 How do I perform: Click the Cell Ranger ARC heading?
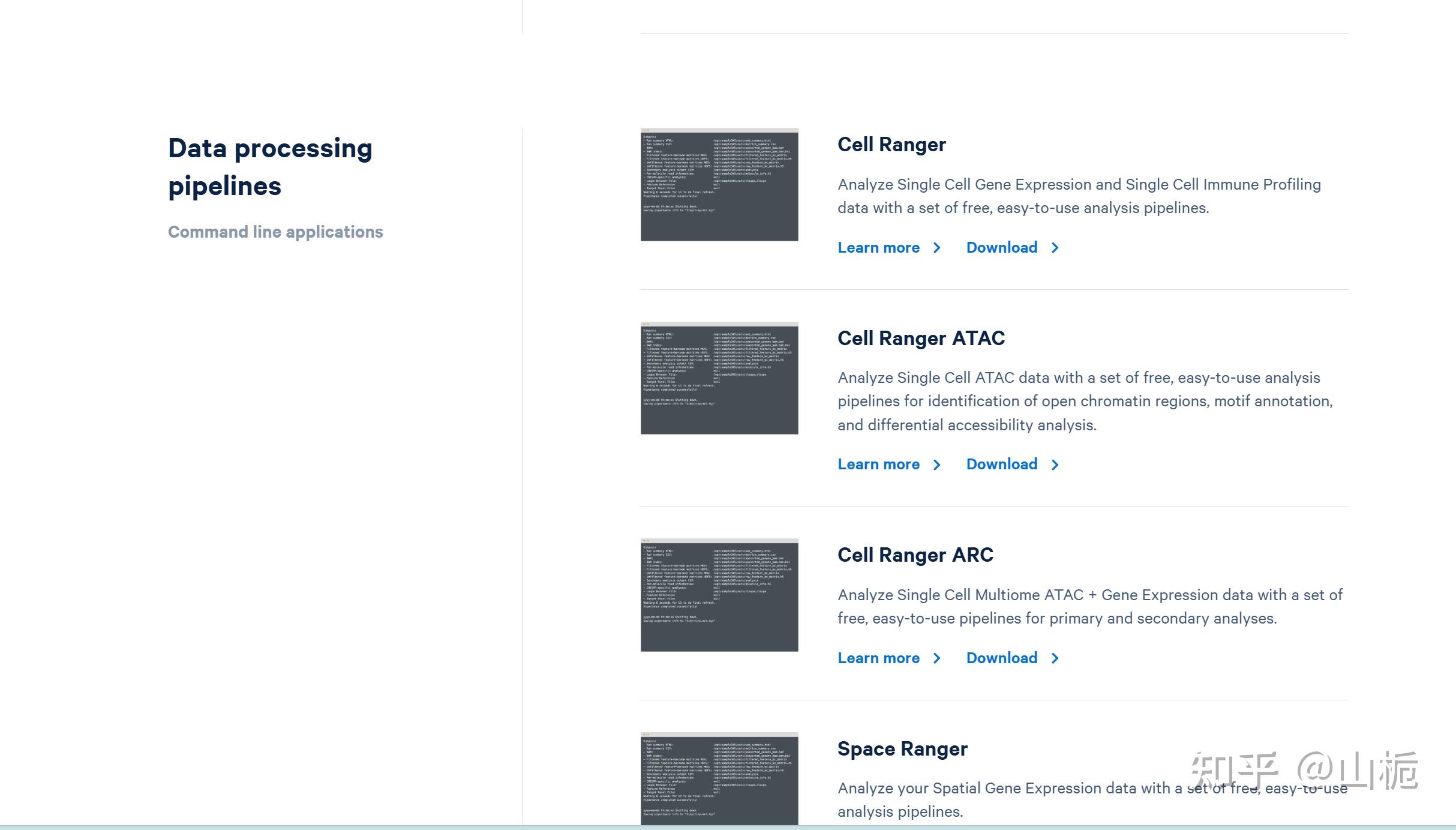click(915, 555)
